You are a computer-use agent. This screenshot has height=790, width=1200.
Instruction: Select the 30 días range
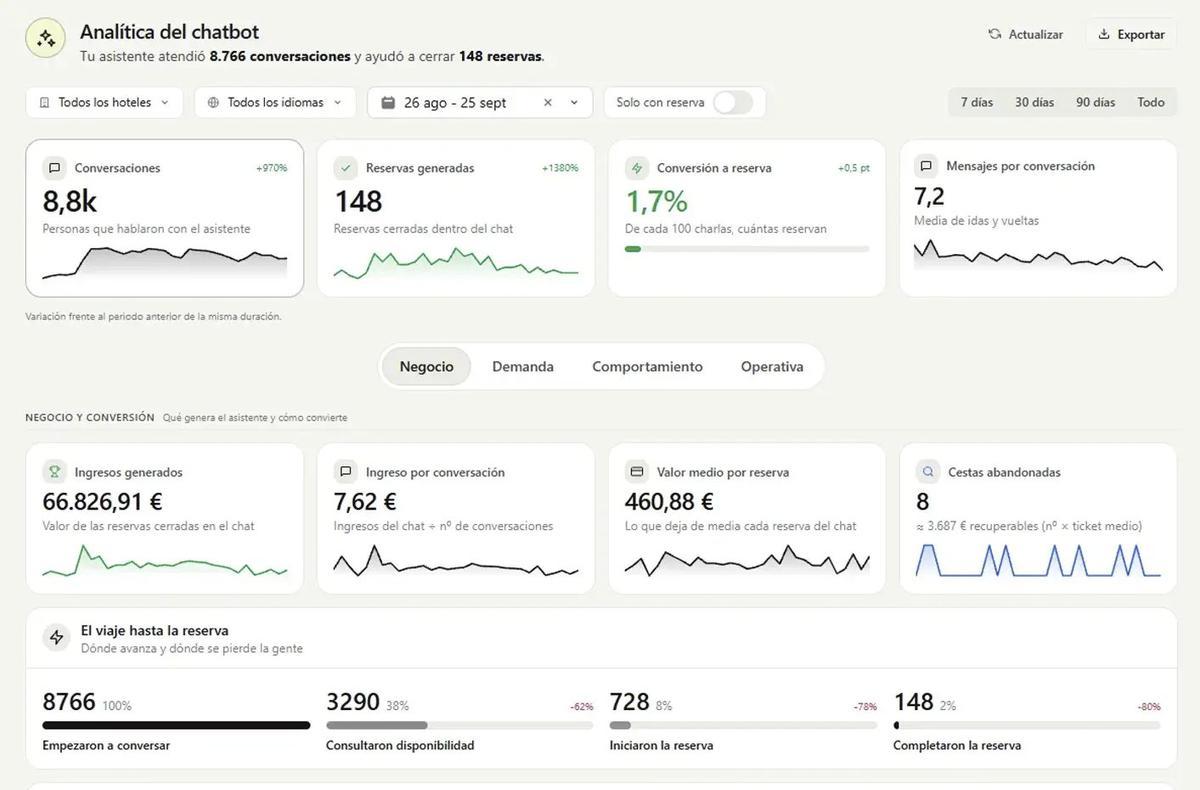(1035, 102)
